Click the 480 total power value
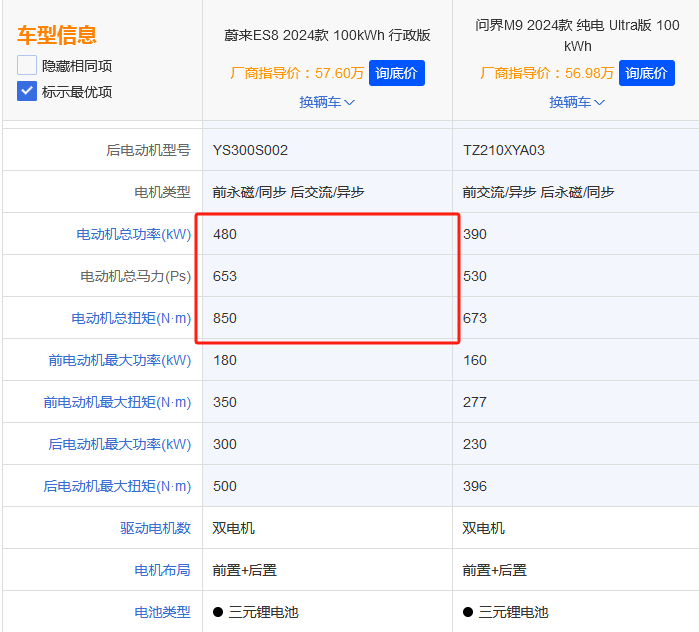The height and width of the screenshot is (632, 699). pyautogui.click(x=225, y=234)
